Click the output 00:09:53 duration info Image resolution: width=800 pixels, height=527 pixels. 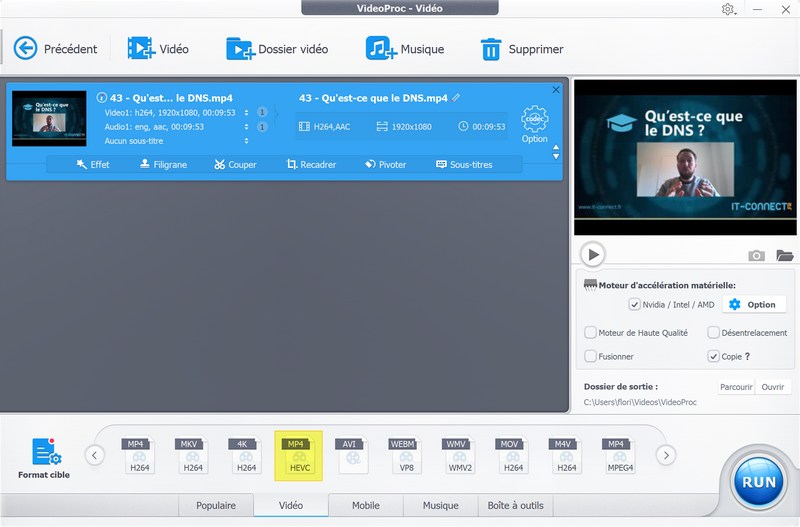pos(482,127)
